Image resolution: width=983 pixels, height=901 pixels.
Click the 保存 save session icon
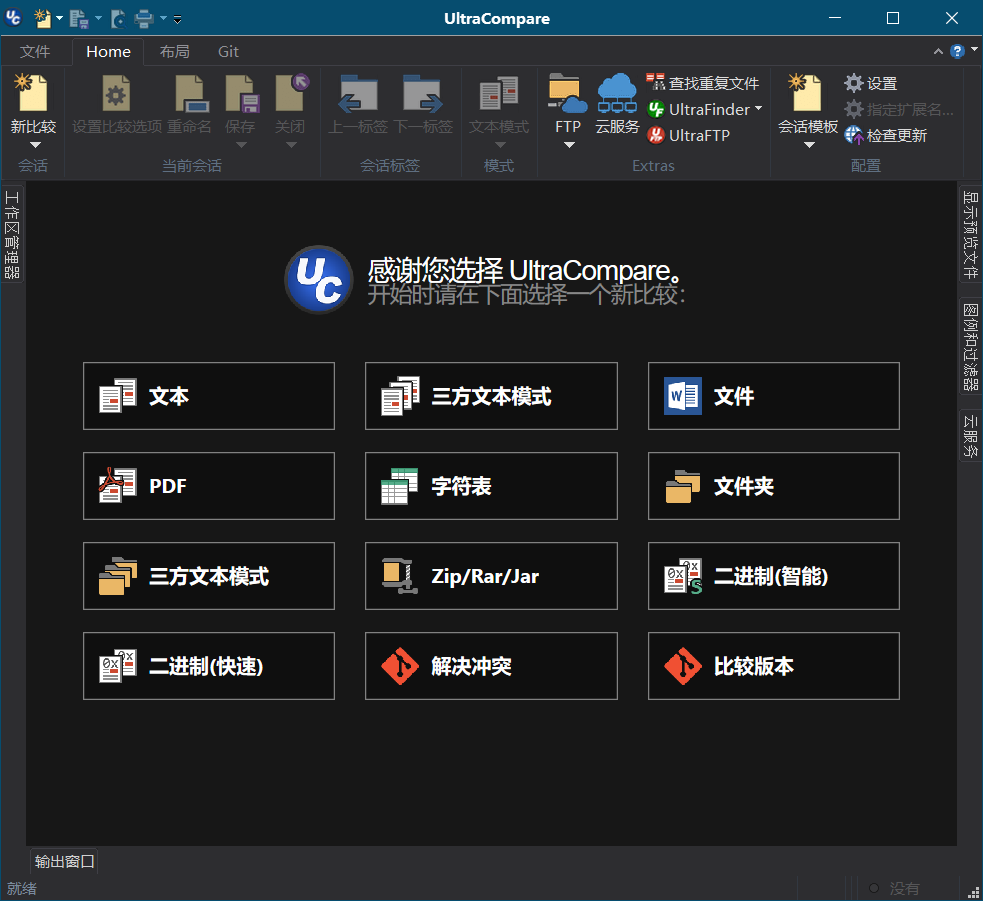pyautogui.click(x=241, y=93)
